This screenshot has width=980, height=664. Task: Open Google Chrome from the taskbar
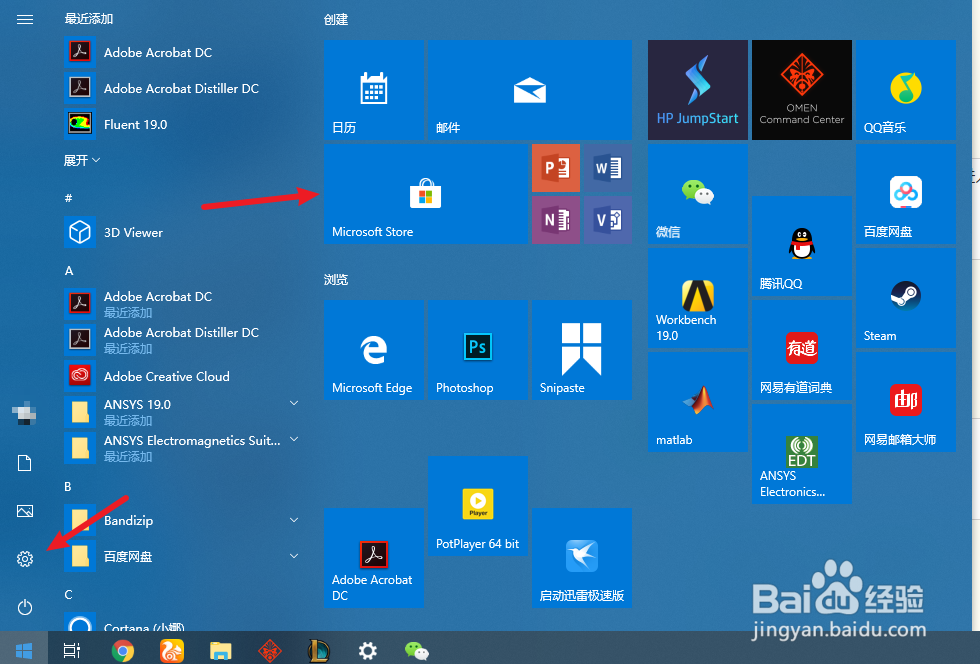[x=122, y=650]
